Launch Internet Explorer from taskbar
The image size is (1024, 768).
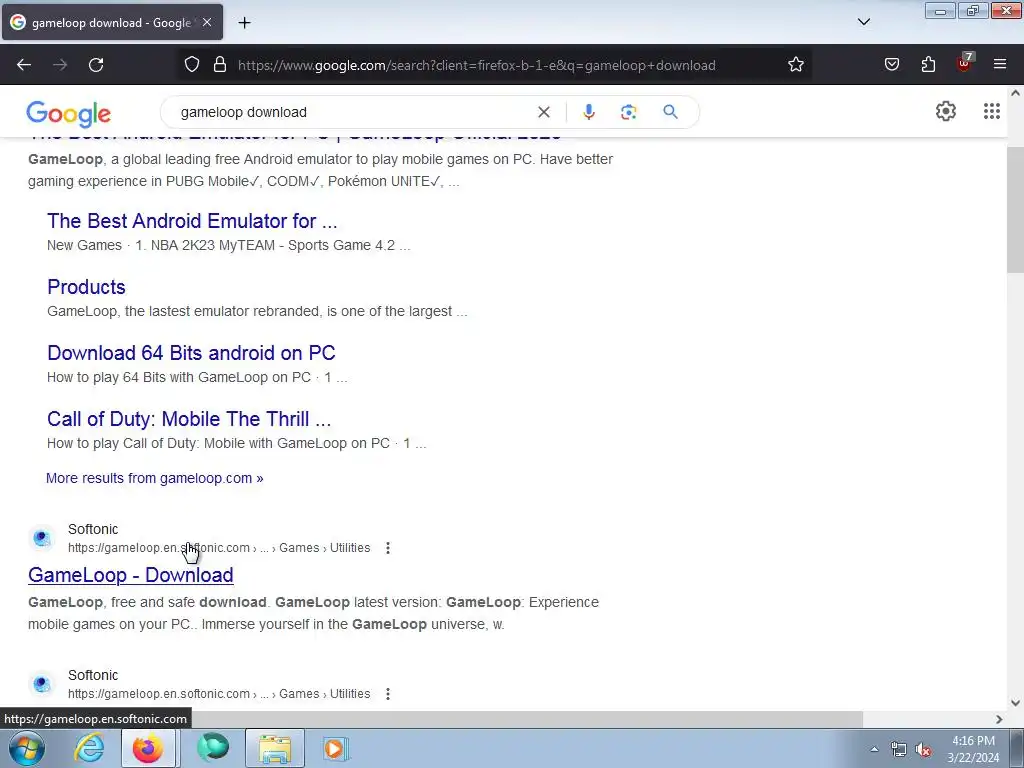pyautogui.click(x=89, y=748)
